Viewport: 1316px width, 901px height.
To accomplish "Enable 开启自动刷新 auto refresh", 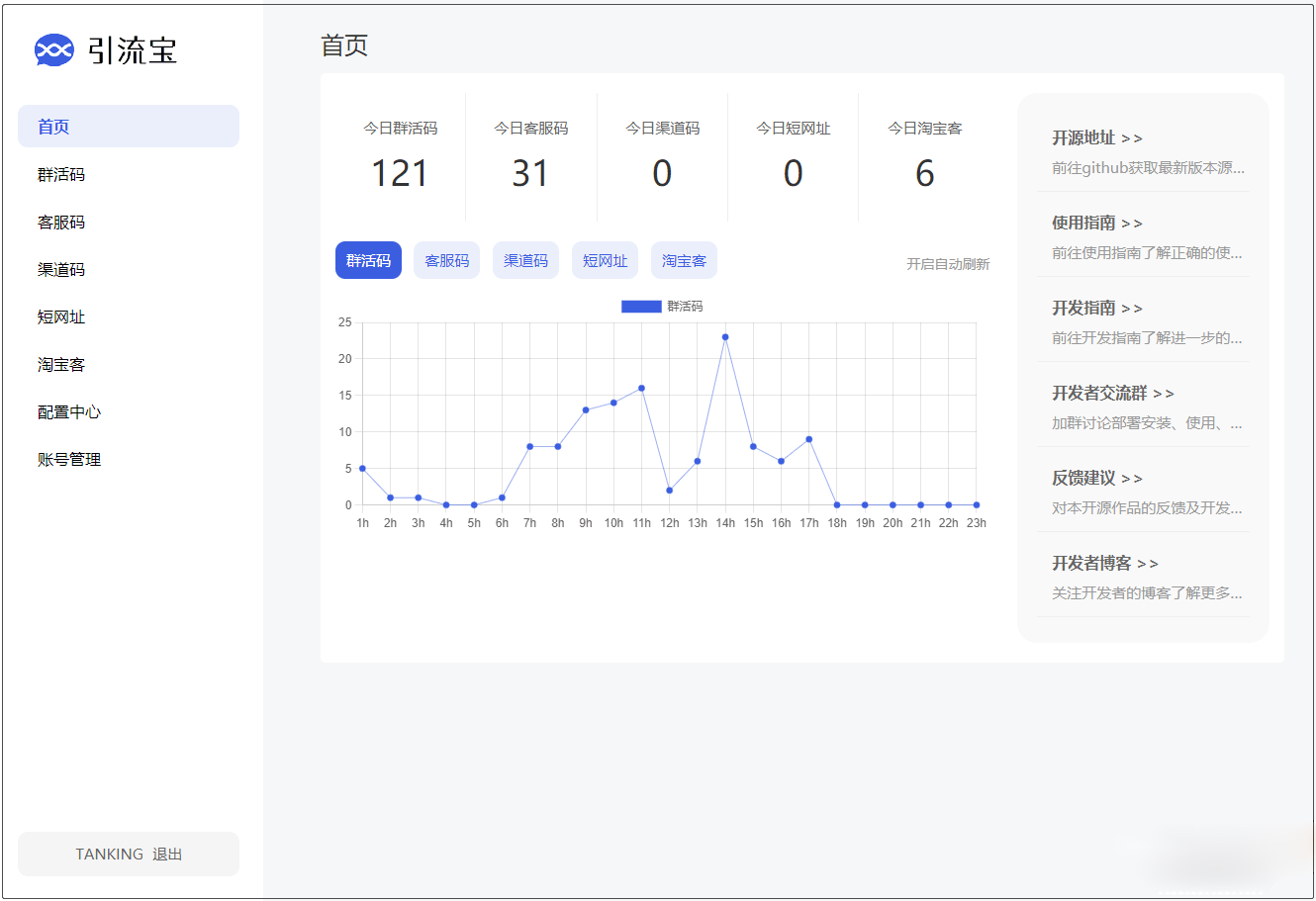I will [947, 264].
